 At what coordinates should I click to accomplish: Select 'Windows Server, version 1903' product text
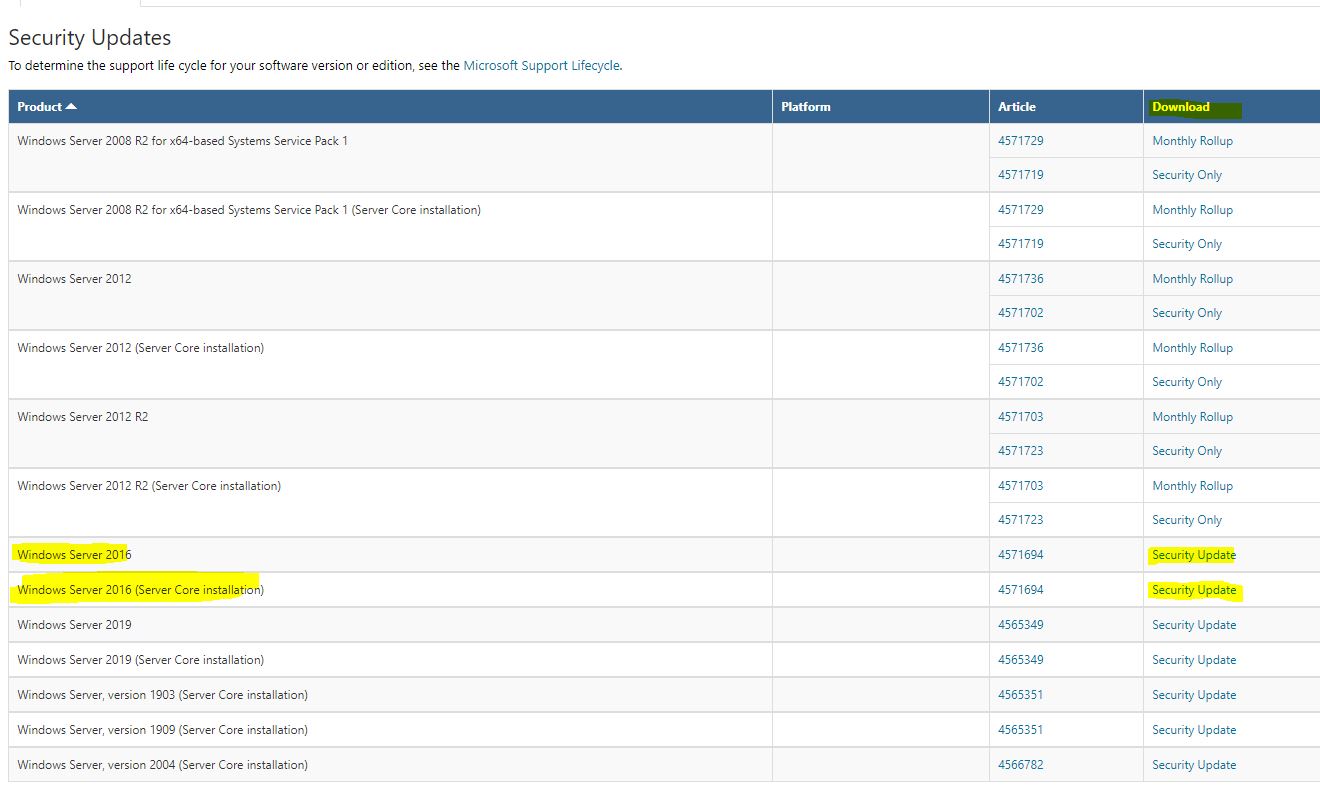(x=162, y=695)
